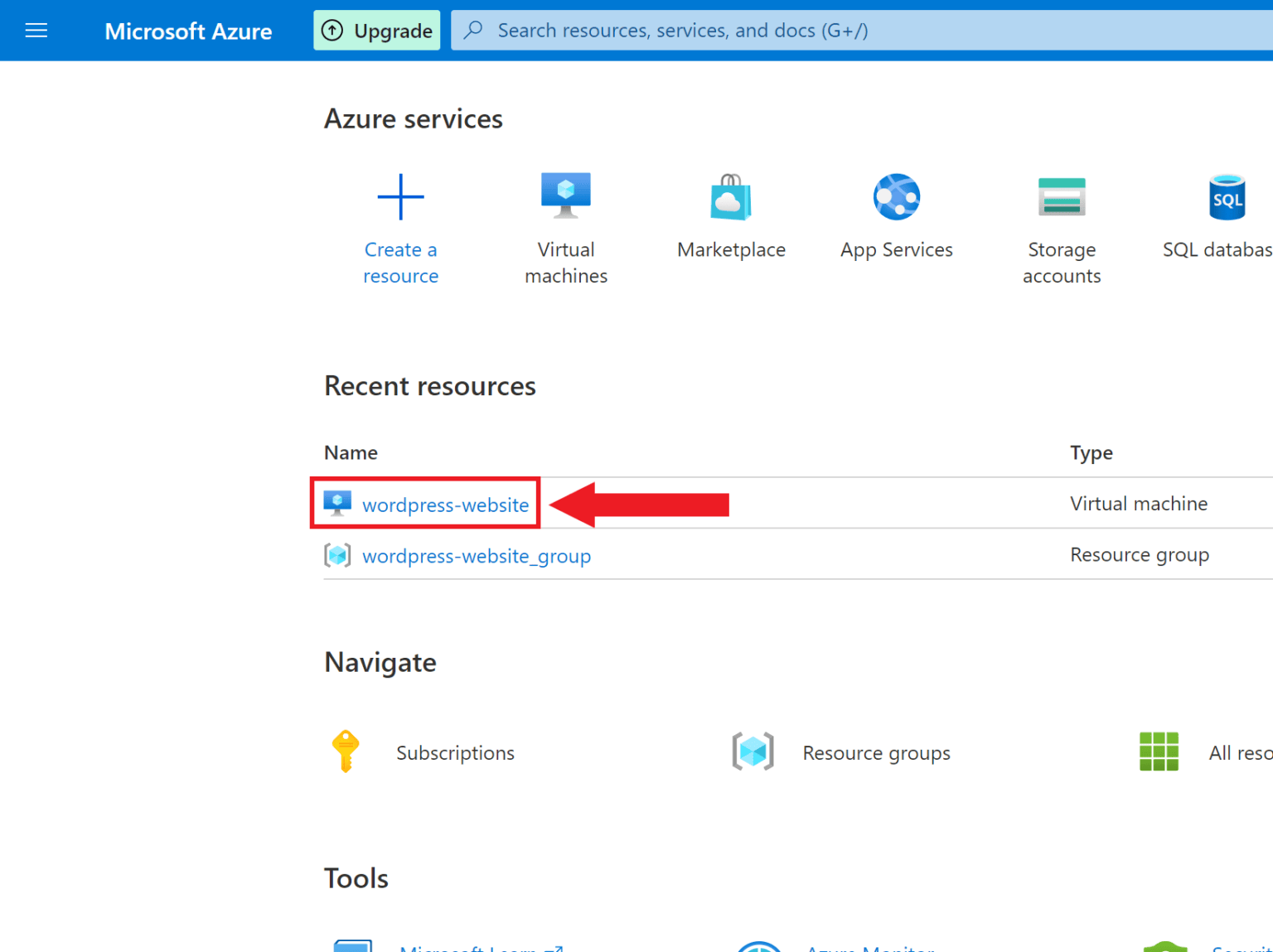1273x952 pixels.
Task: Navigate to Resource groups
Action: (876, 753)
